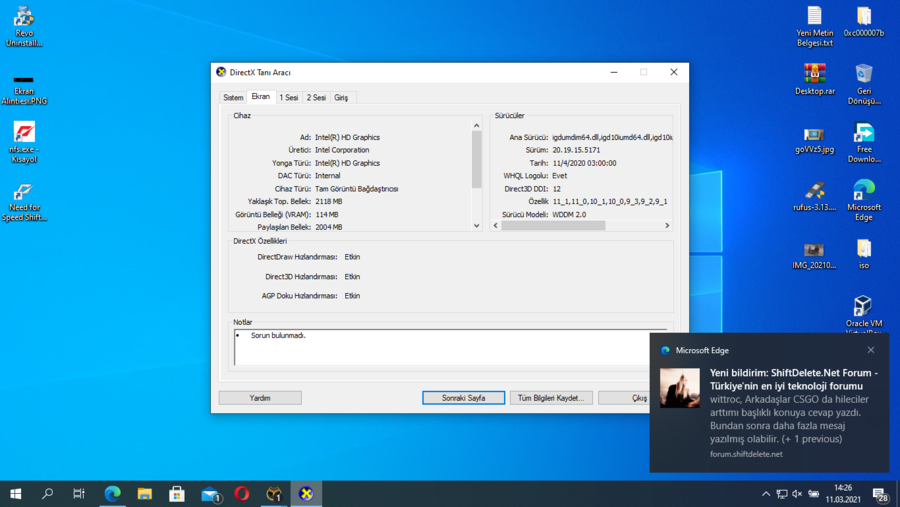The image size is (900, 507).
Task: Select Need for Speed Shift shortcut
Action: 24,202
